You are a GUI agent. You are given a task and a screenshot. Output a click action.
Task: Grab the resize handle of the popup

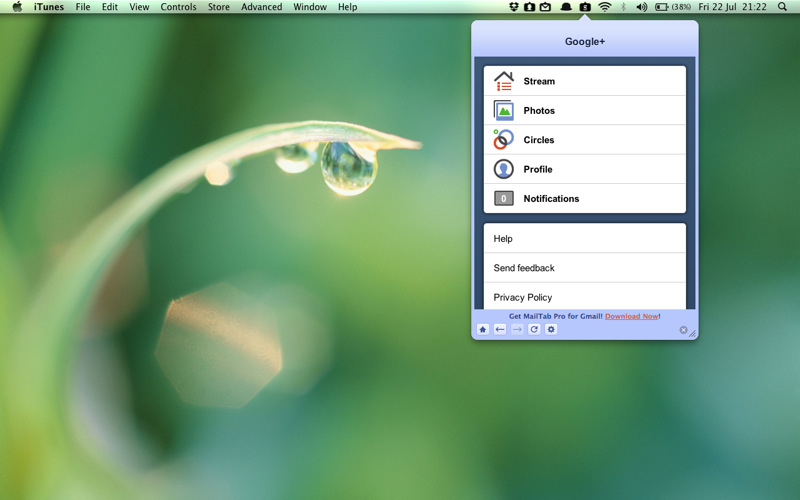tap(692, 333)
